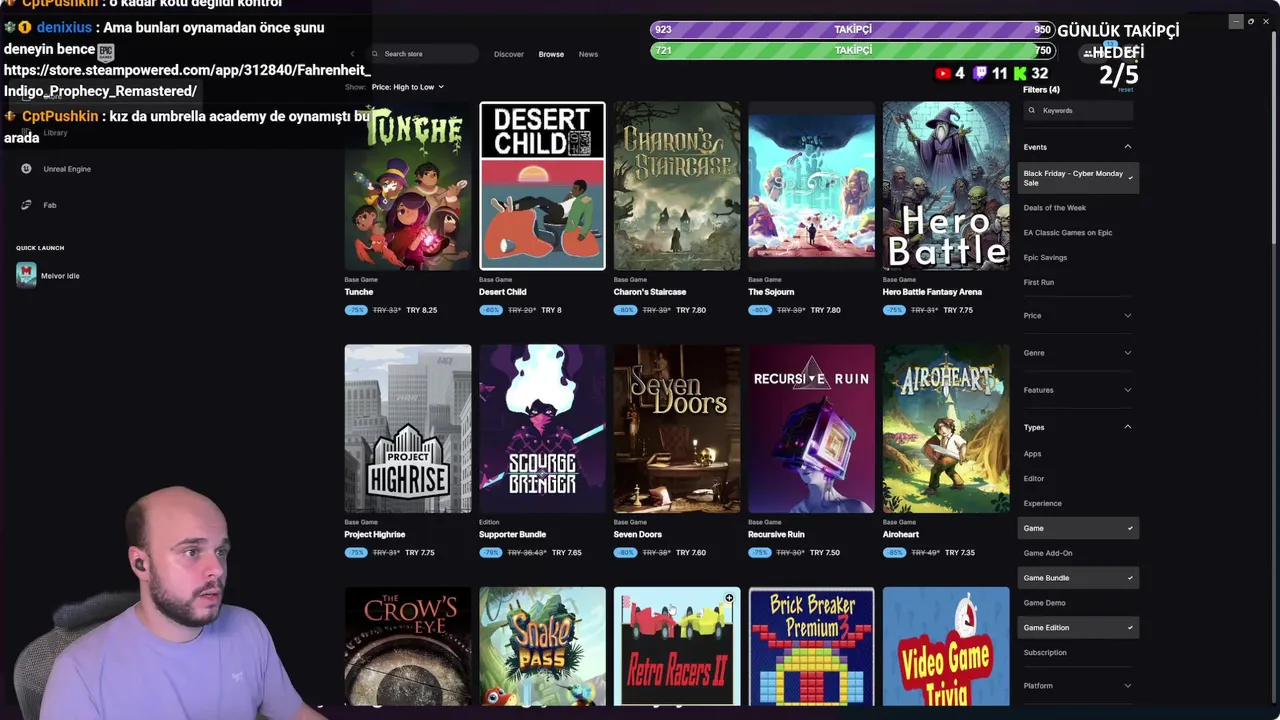The height and width of the screenshot is (720, 1280).
Task: Open the Airoheart cover thumbnail
Action: 946,429
